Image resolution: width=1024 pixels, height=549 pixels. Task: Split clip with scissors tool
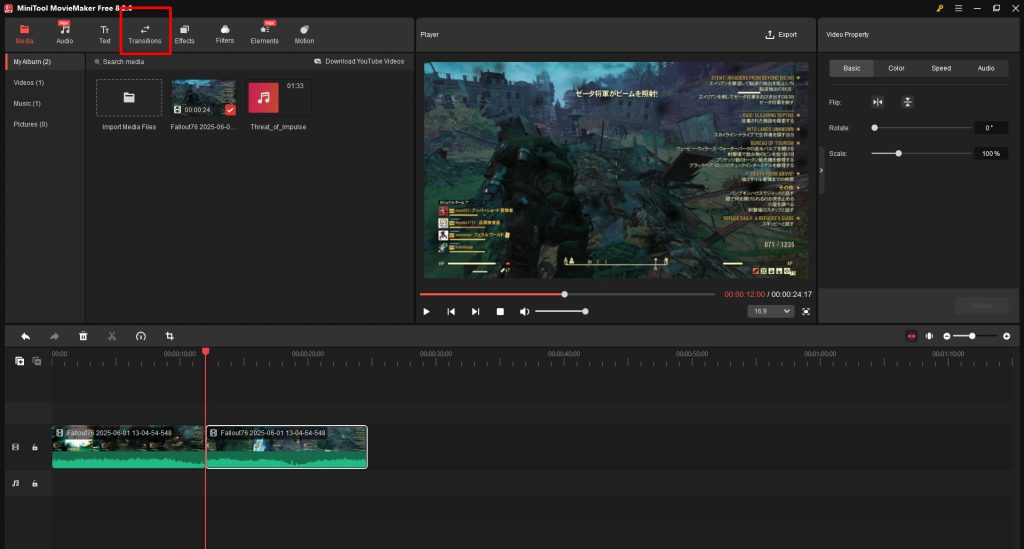coord(112,336)
